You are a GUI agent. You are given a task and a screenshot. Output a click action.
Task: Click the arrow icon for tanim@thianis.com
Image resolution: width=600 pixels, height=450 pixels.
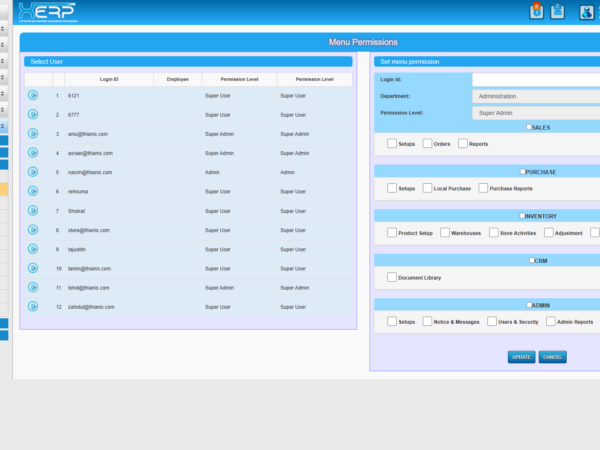point(33,268)
